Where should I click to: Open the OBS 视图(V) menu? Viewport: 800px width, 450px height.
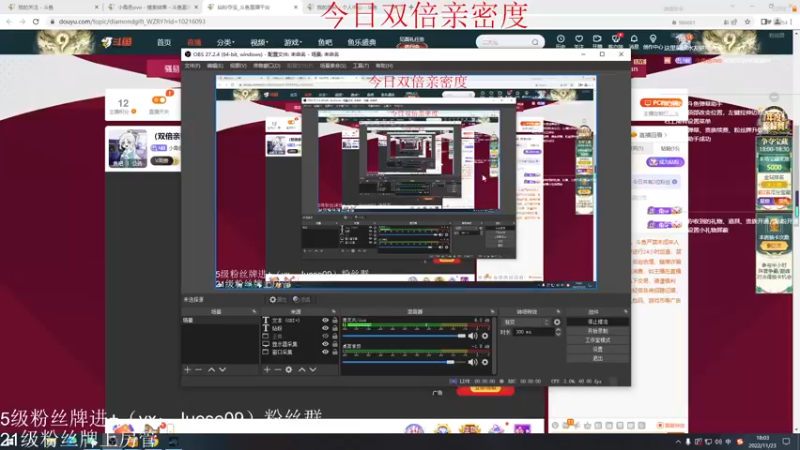238,66
